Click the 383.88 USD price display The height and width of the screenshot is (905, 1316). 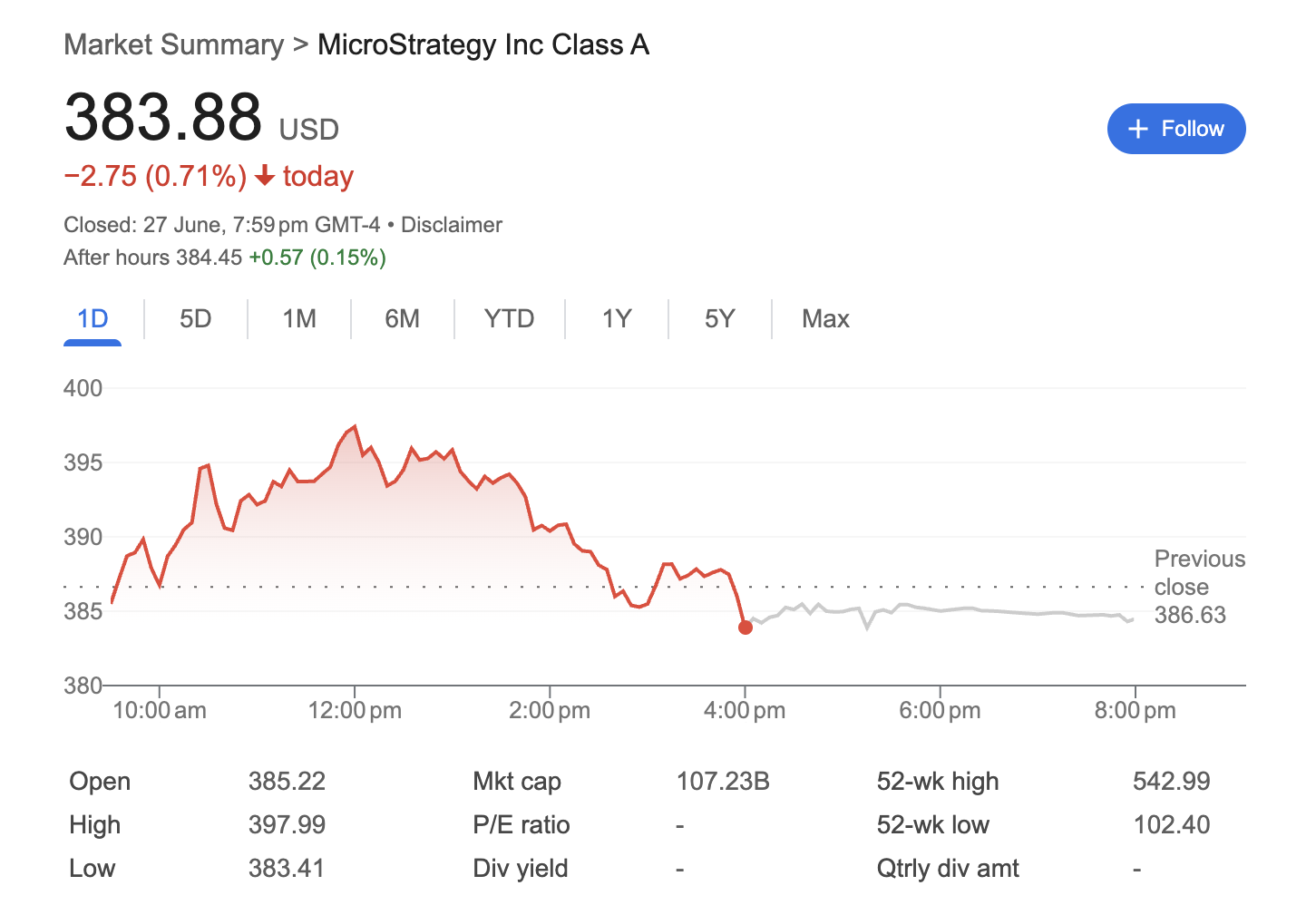click(162, 116)
